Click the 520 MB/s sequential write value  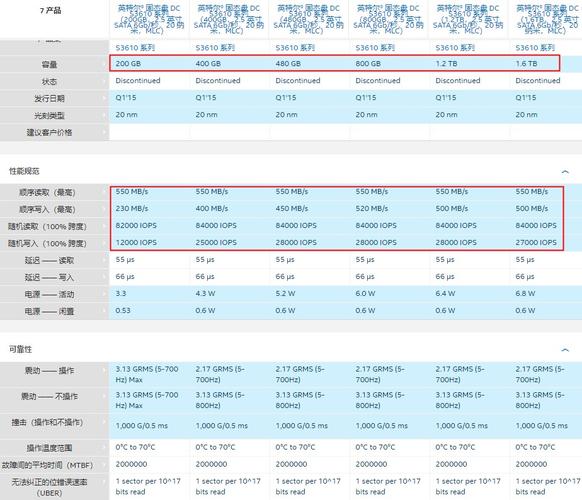(372, 209)
